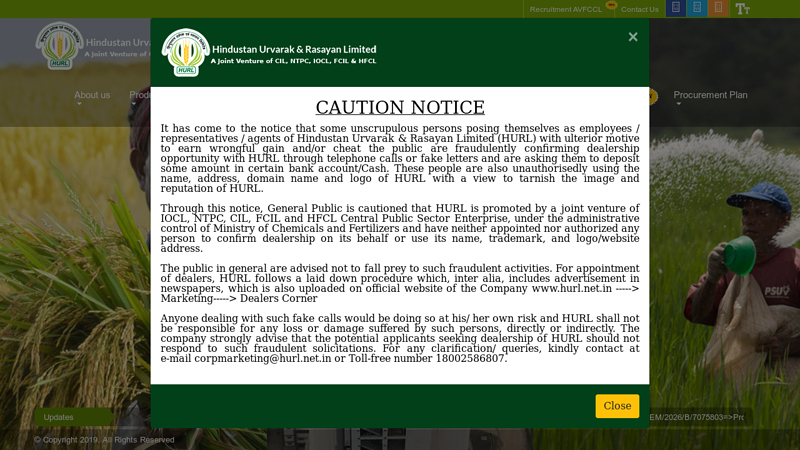800x450 pixels.
Task: Click the yellow badge left of Procurement Plan
Action: coord(653,97)
